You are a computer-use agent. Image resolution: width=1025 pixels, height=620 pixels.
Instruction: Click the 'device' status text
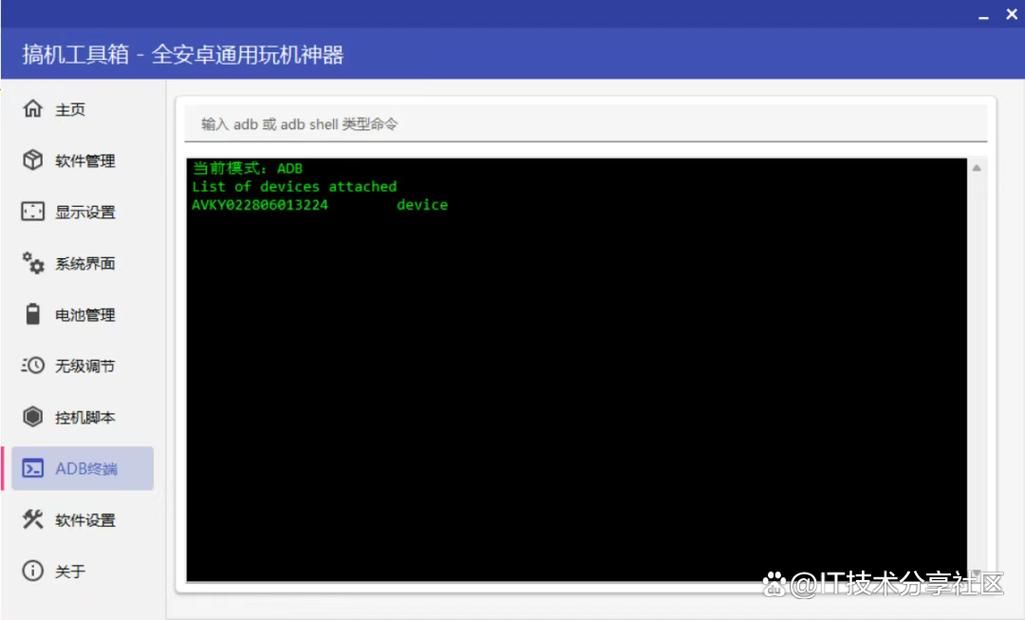click(x=422, y=205)
